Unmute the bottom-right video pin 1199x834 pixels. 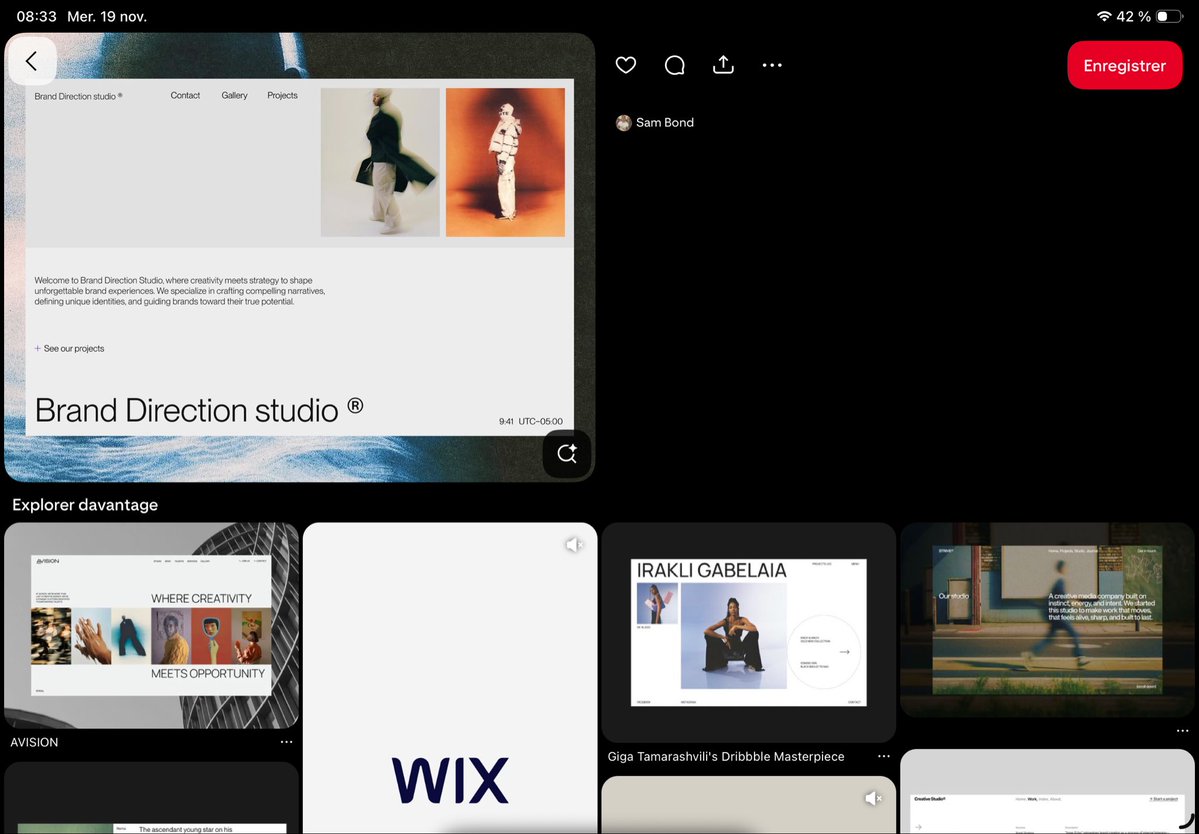pyautogui.click(x=873, y=798)
